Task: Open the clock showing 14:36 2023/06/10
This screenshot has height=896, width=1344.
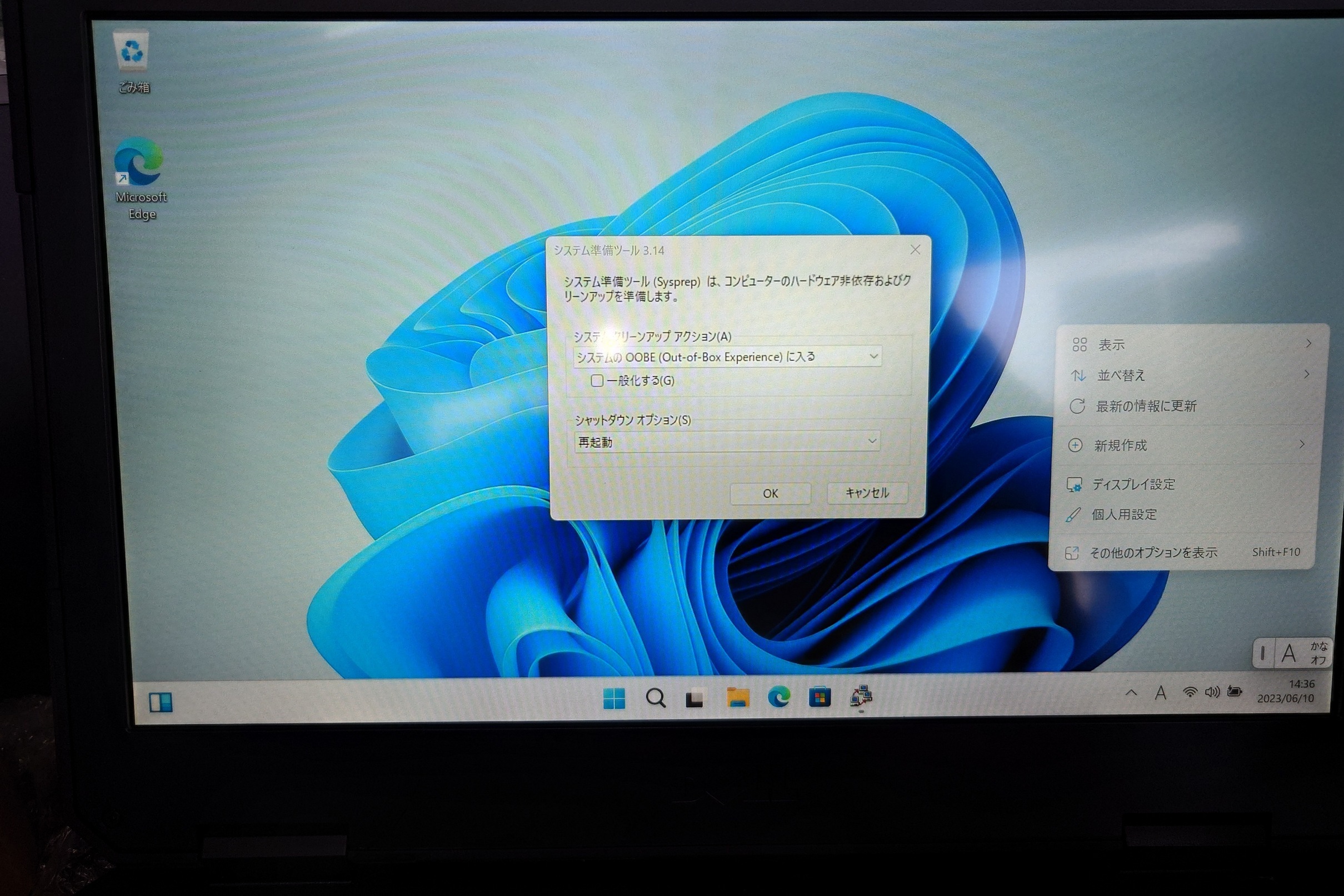Action: tap(1286, 691)
